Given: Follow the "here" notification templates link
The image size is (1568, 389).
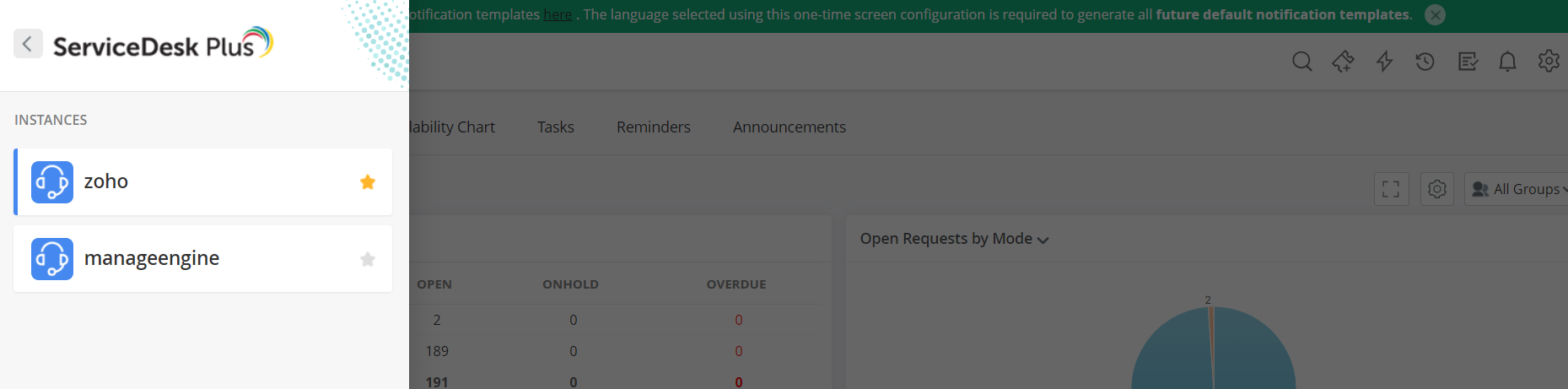Looking at the screenshot, I should coord(558,14).
